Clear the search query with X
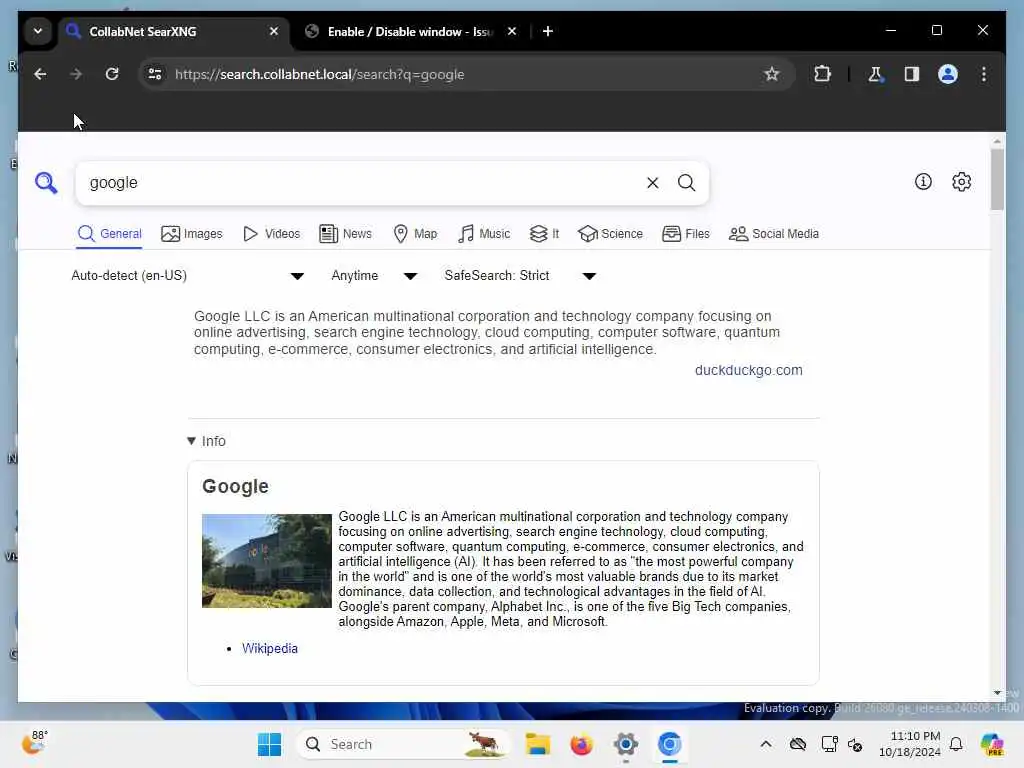The height and width of the screenshot is (768, 1024). coord(652,183)
